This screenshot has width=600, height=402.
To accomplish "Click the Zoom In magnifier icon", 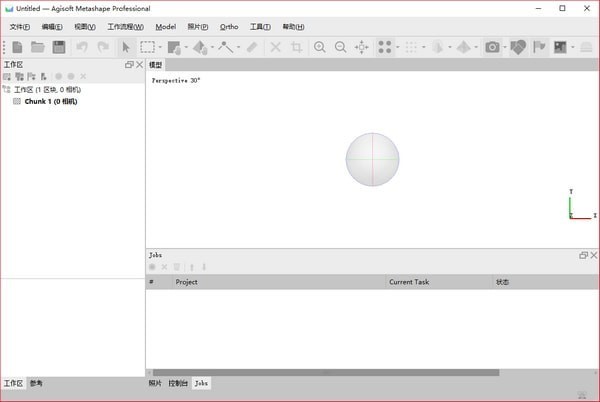I will tap(320, 47).
